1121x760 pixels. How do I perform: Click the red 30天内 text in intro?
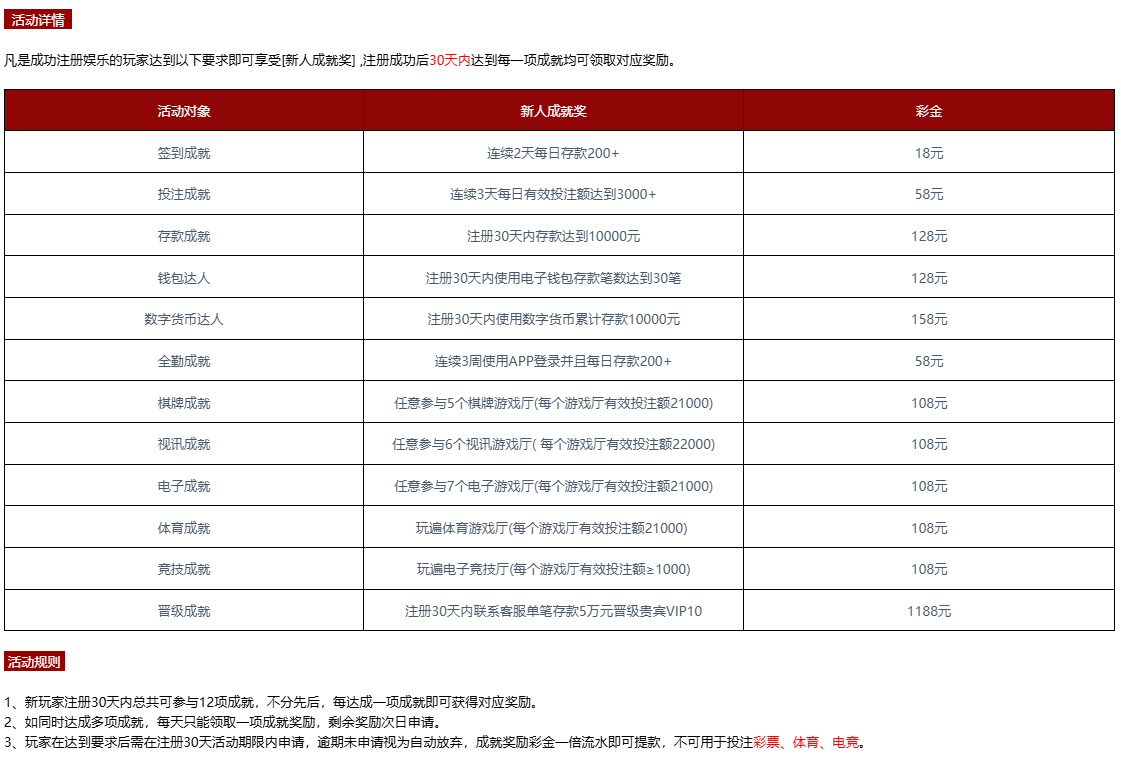[450, 60]
